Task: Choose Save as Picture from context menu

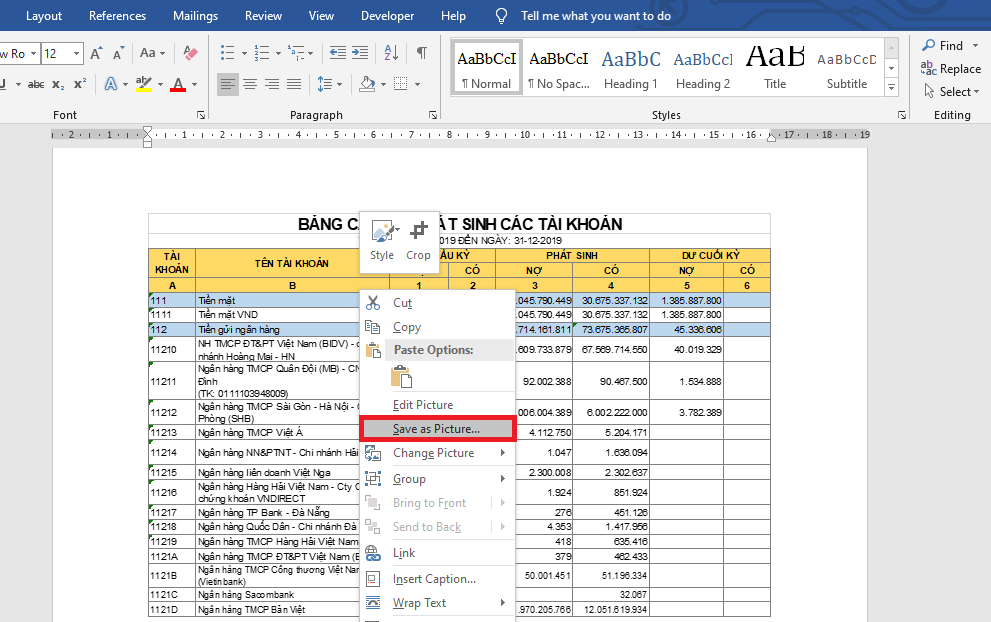Action: coord(436,429)
